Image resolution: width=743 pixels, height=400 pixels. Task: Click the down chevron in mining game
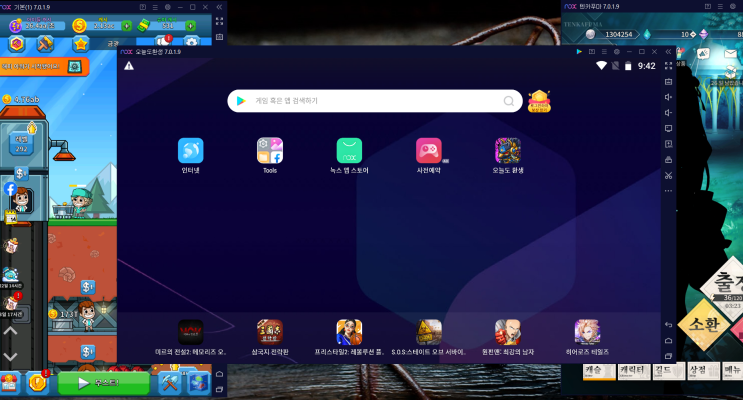coord(10,356)
